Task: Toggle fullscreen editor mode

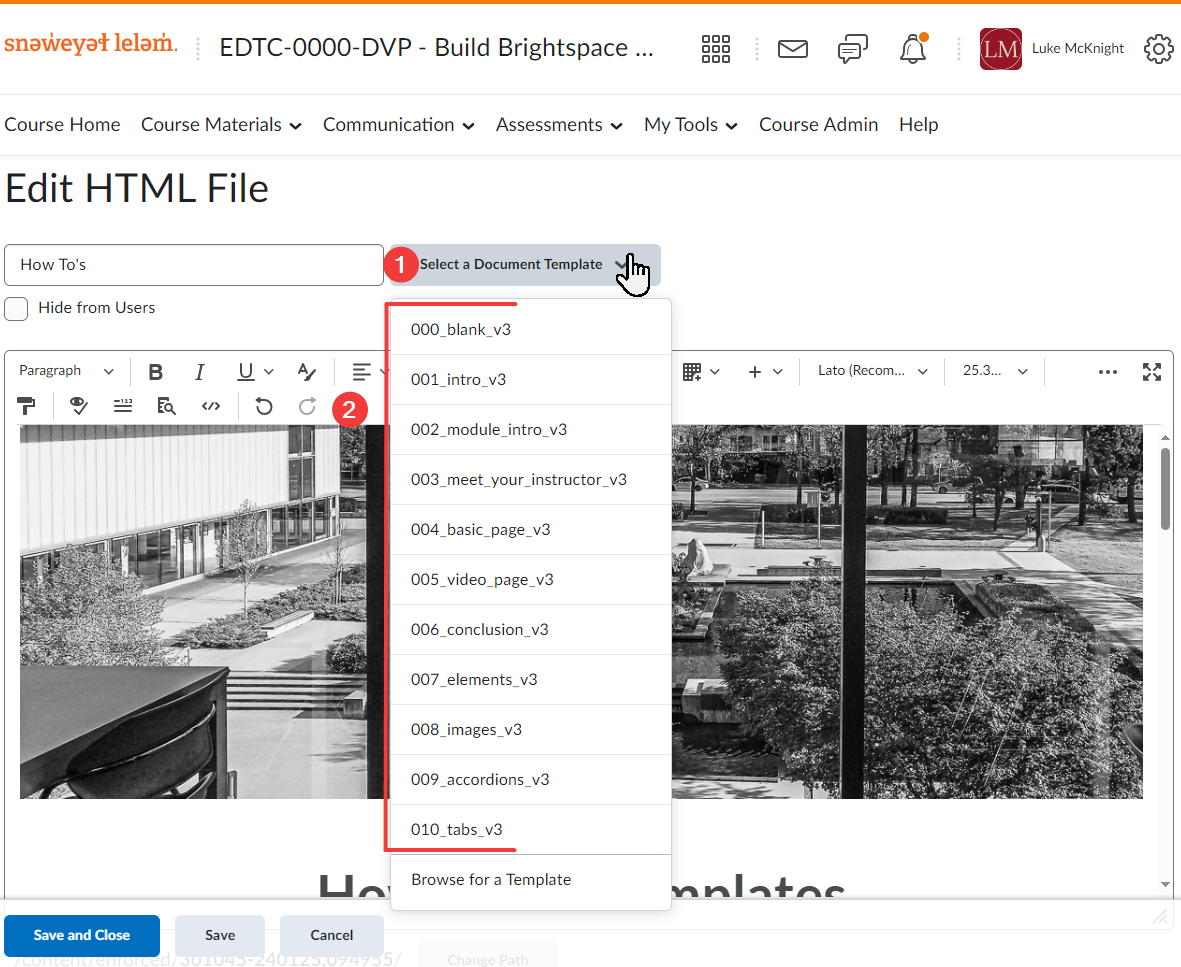Action: (x=1152, y=371)
